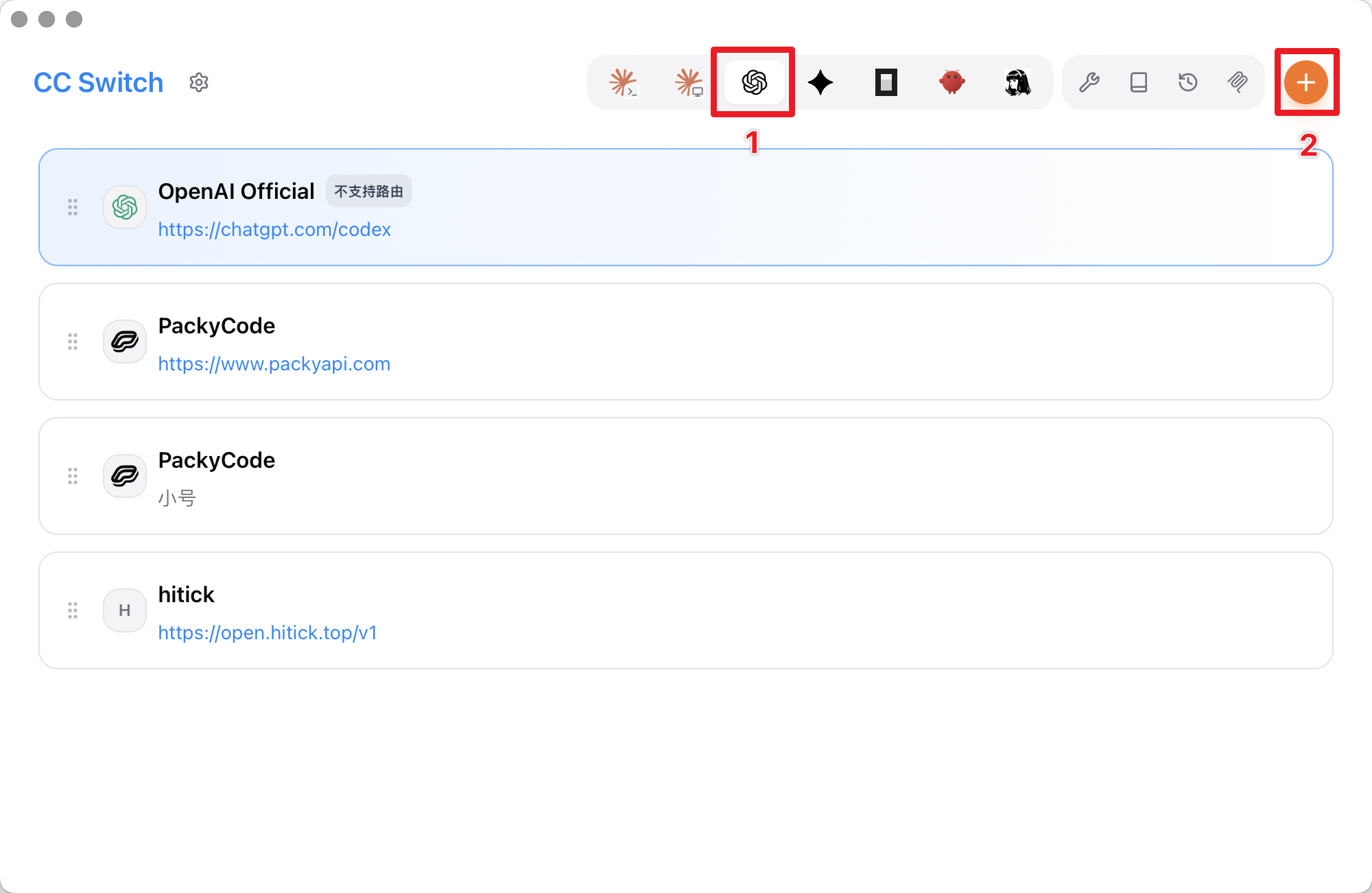Select the Gemini sparkle app tab
The height and width of the screenshot is (893, 1372).
click(x=820, y=82)
